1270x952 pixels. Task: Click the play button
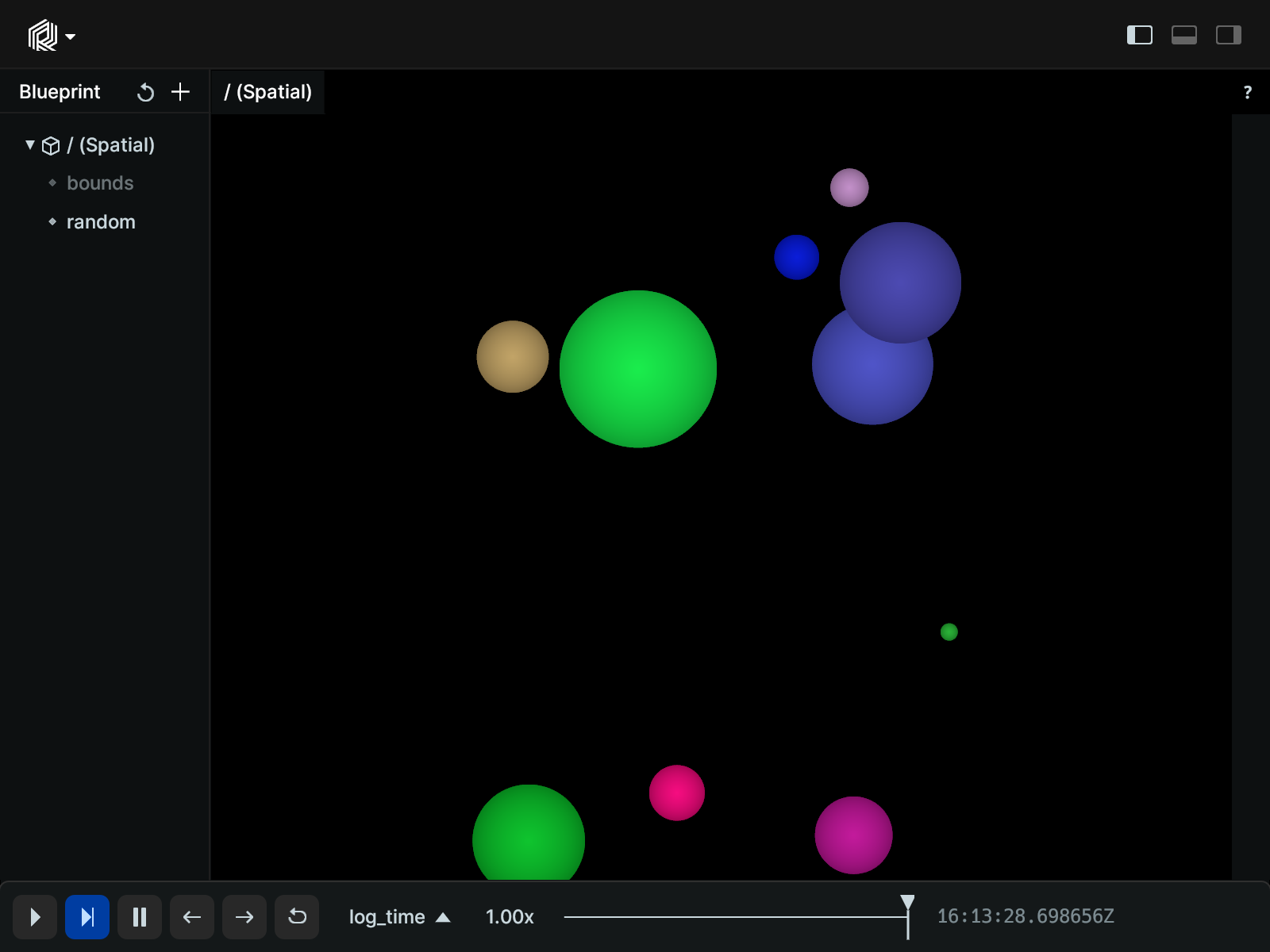coord(35,917)
